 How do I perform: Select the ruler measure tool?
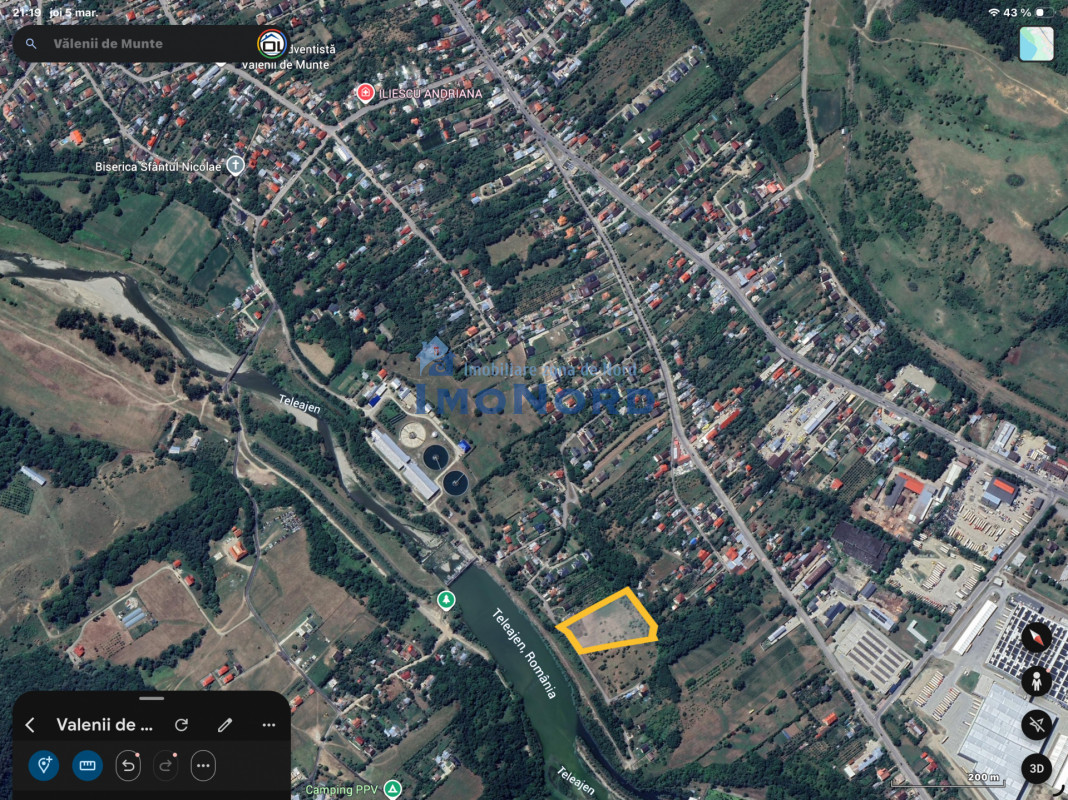coord(87,766)
